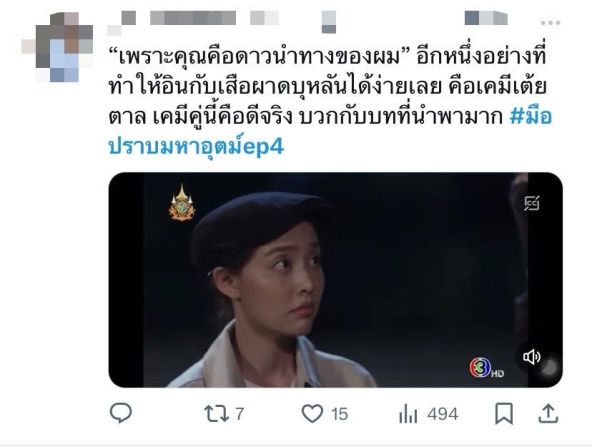This screenshot has width=592, height=447.
Task: Play the embedded video of woman in beret
Action: pyautogui.click(x=335, y=280)
